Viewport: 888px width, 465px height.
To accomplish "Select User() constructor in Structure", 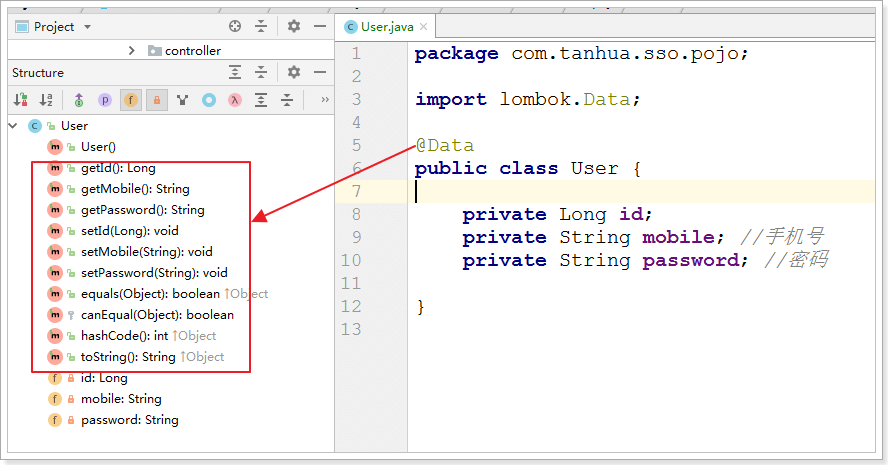I will click(99, 147).
